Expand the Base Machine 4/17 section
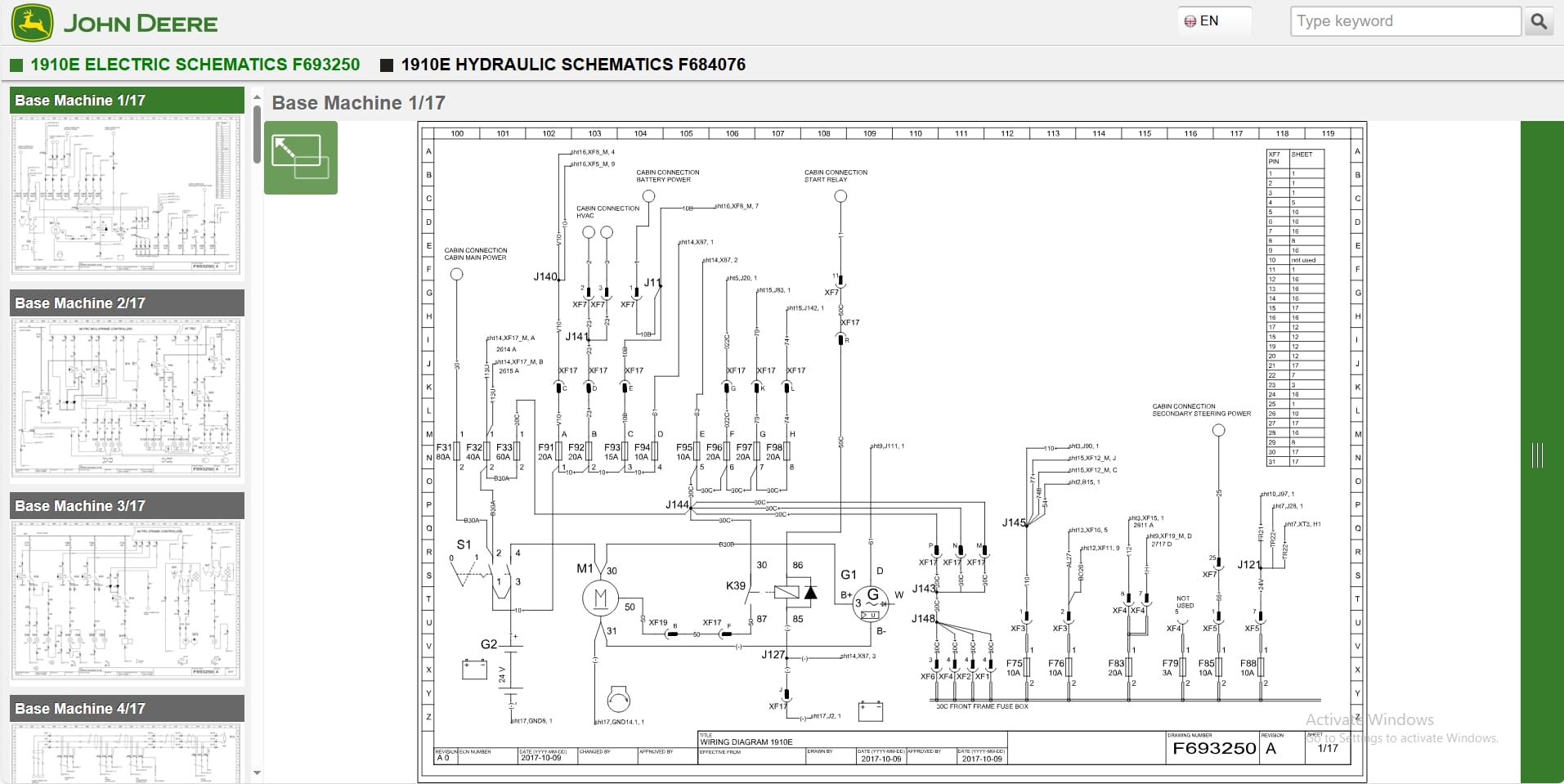Viewport: 1564px width, 784px height. point(126,708)
